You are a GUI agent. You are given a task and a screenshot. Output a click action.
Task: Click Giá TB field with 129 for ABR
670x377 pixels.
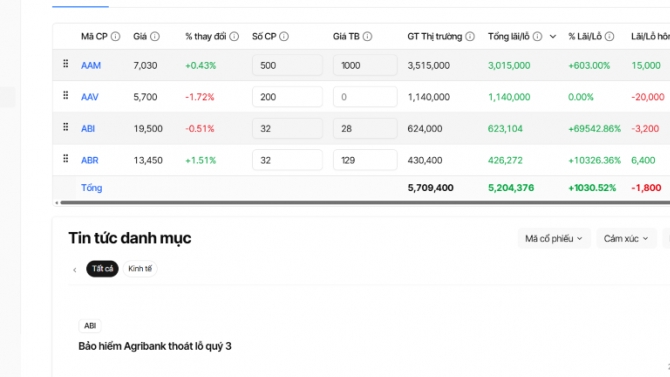tap(365, 160)
